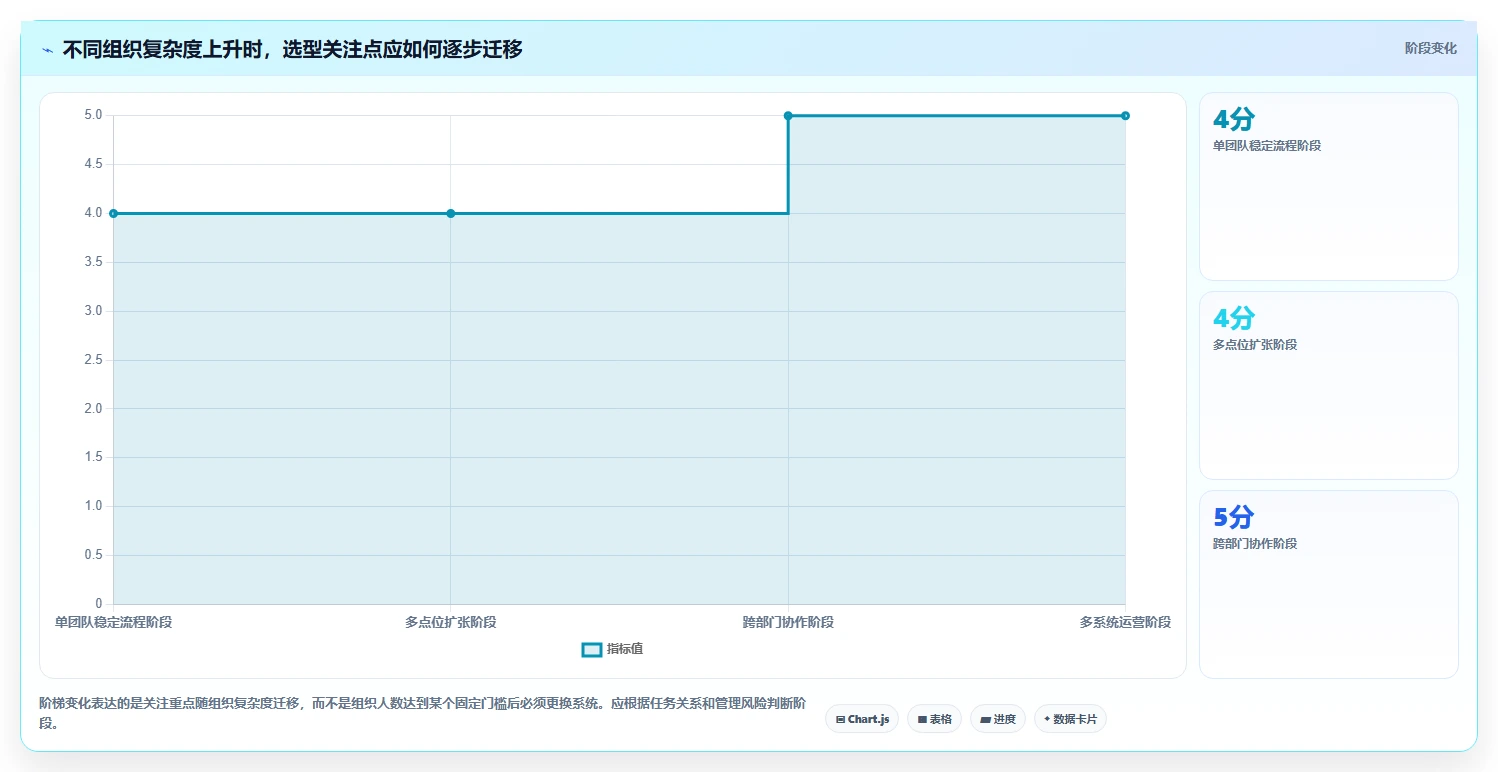The width and height of the screenshot is (1498, 772).
Task: Select the chart point at 多系统运营阶段
Action: click(x=1125, y=116)
